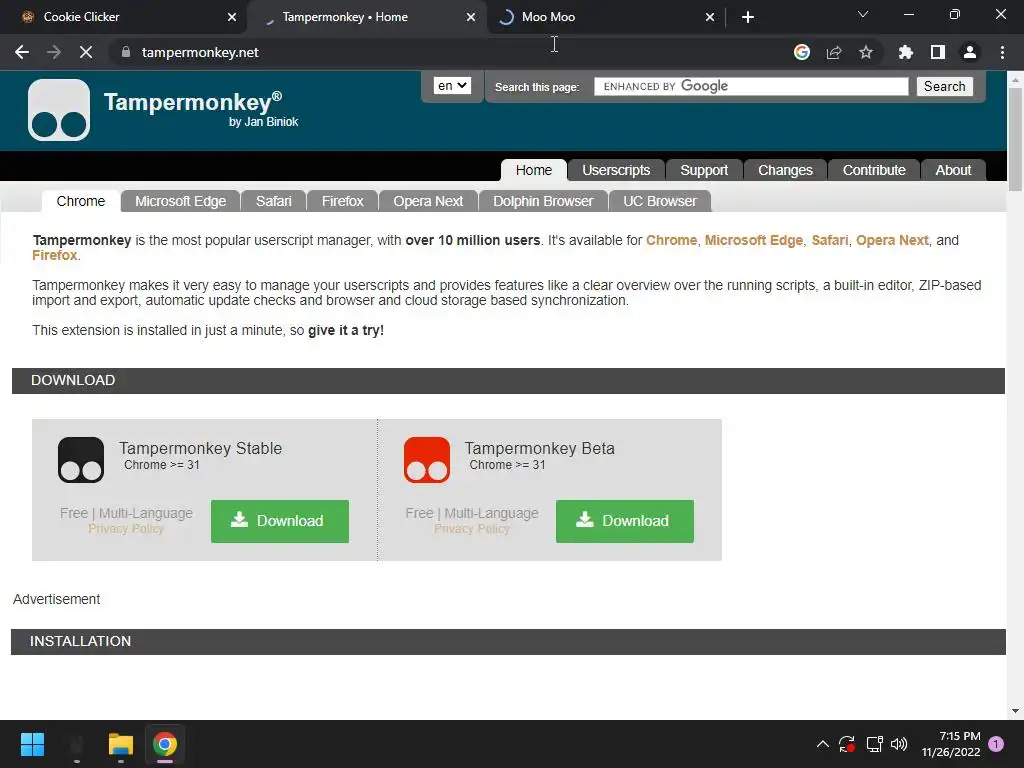Follow the Opera Next link in the intro text
1024x768 pixels.
(892, 240)
